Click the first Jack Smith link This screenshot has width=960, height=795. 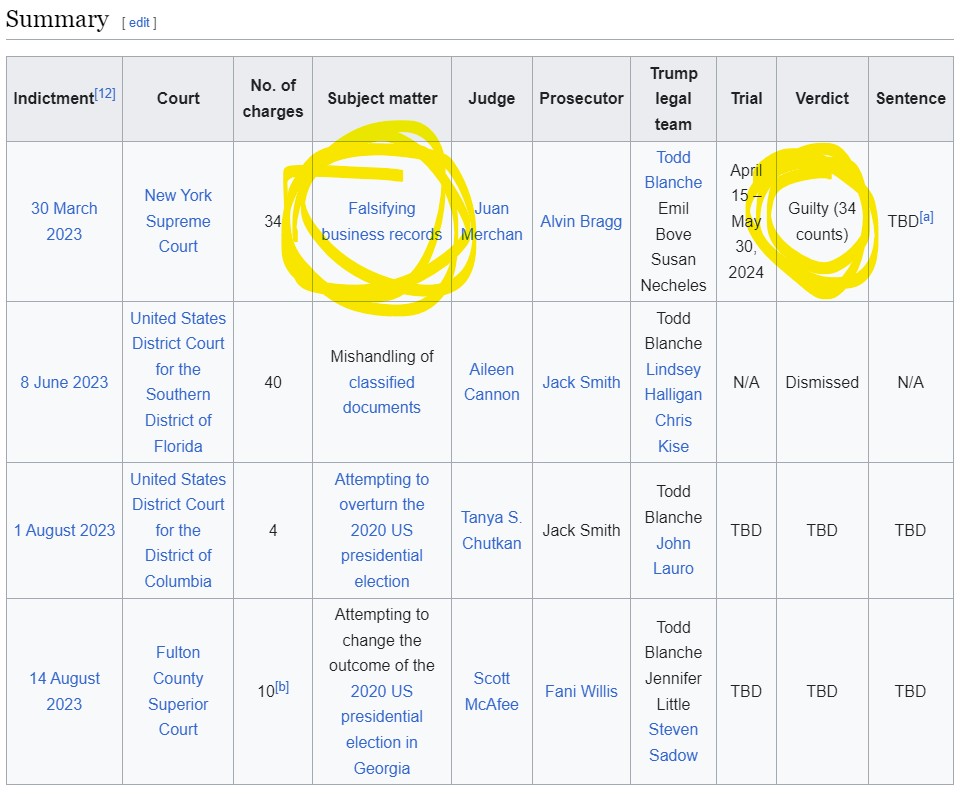581,382
